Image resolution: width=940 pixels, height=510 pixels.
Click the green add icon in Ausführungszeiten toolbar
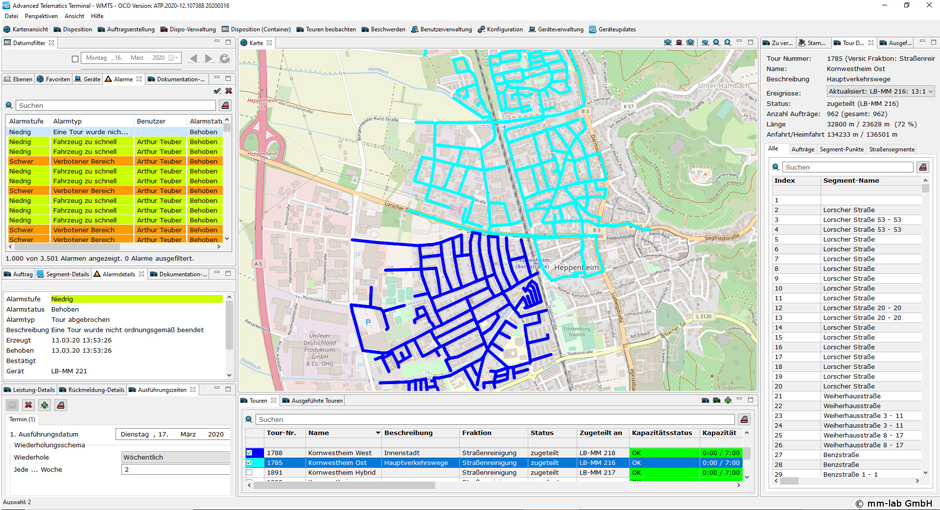click(x=44, y=405)
